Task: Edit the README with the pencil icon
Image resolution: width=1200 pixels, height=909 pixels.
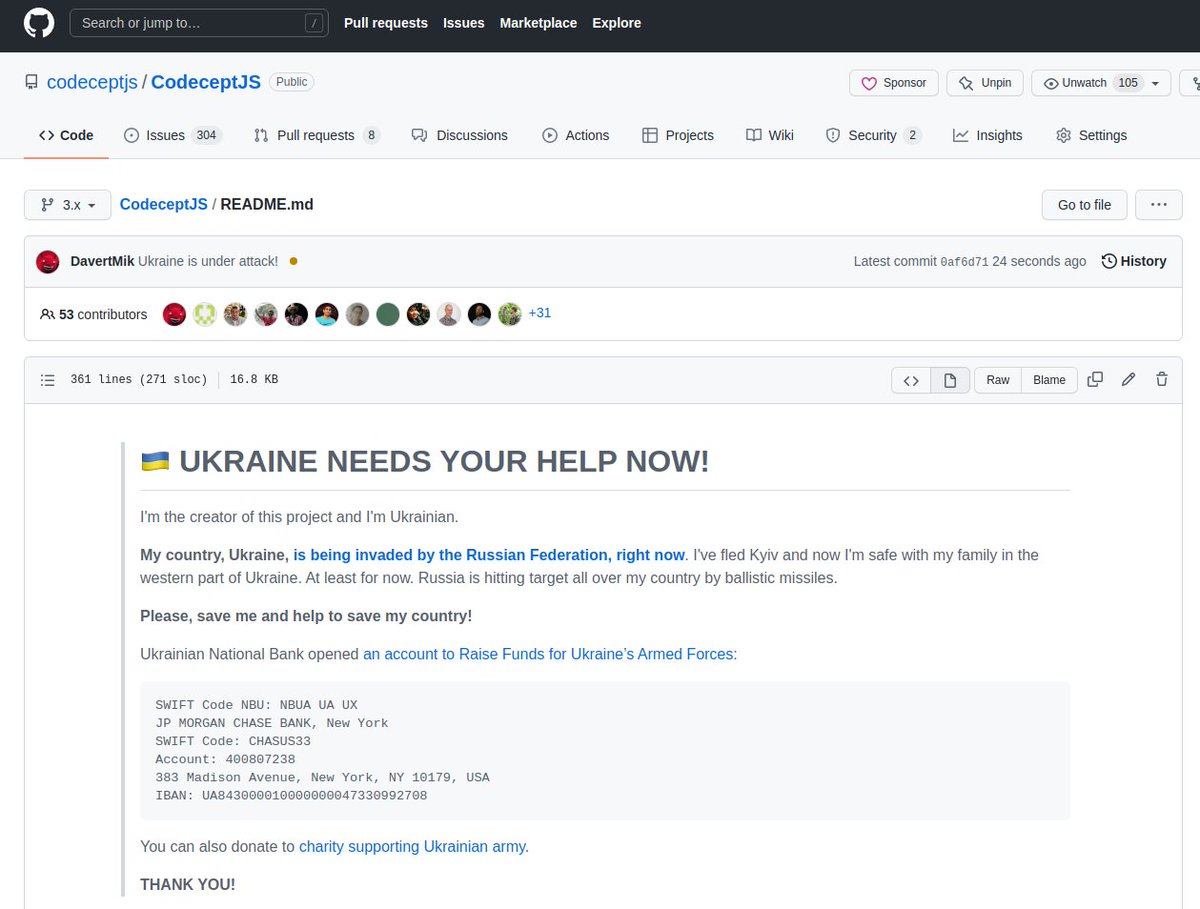Action: click(1128, 380)
